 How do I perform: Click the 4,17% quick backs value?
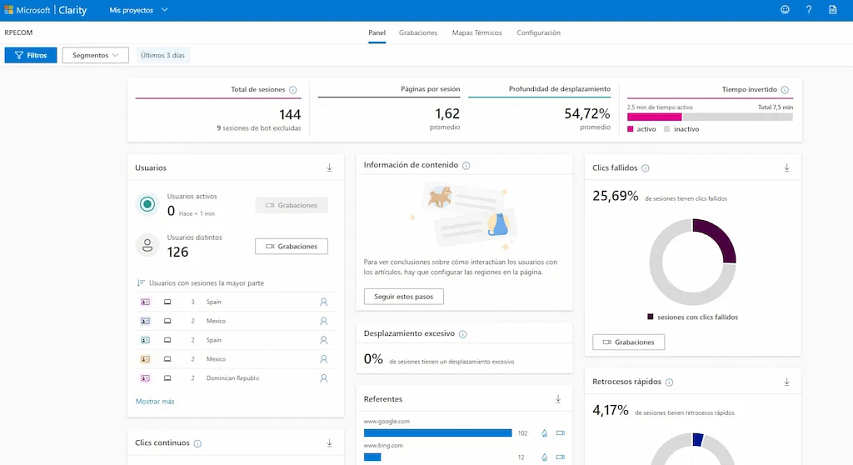[610, 410]
